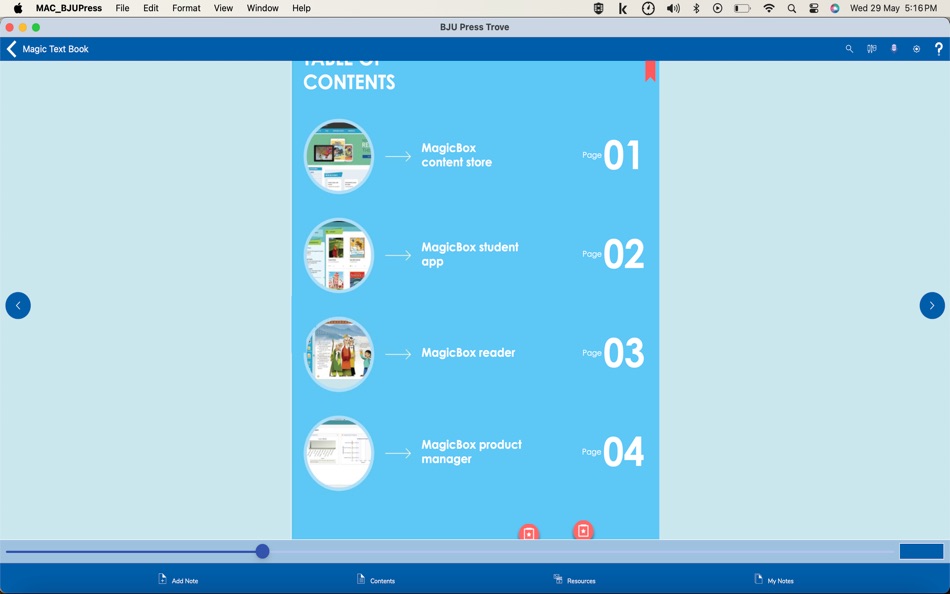Image resolution: width=950 pixels, height=594 pixels.
Task: Open the Resources panel
Action: [574, 579]
